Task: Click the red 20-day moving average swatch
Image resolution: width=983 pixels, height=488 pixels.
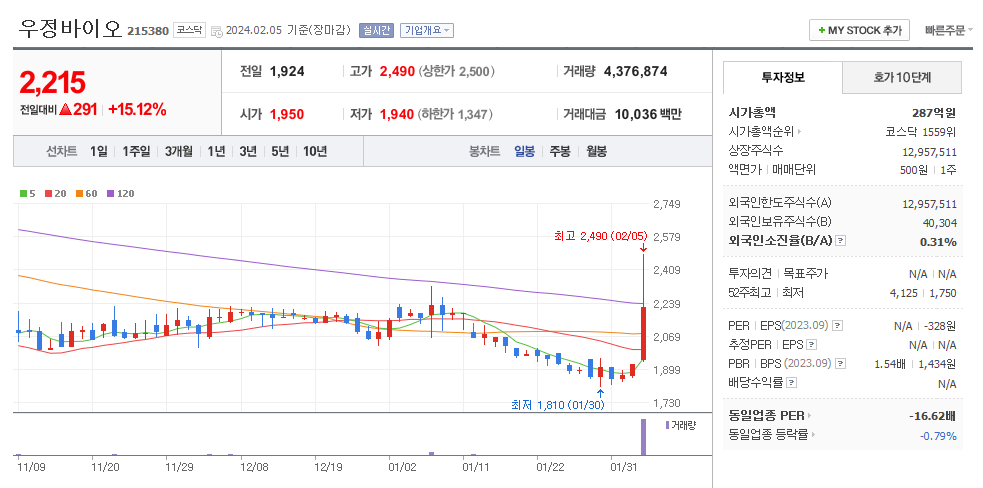Action: (x=48, y=194)
